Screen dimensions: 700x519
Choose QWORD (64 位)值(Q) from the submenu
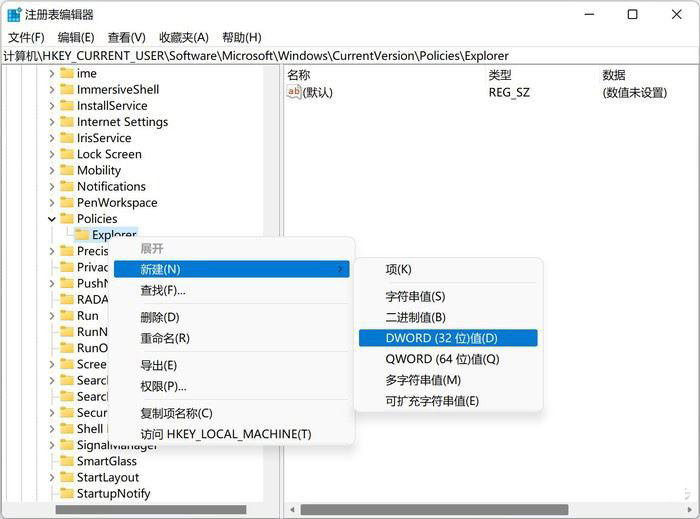pos(448,359)
